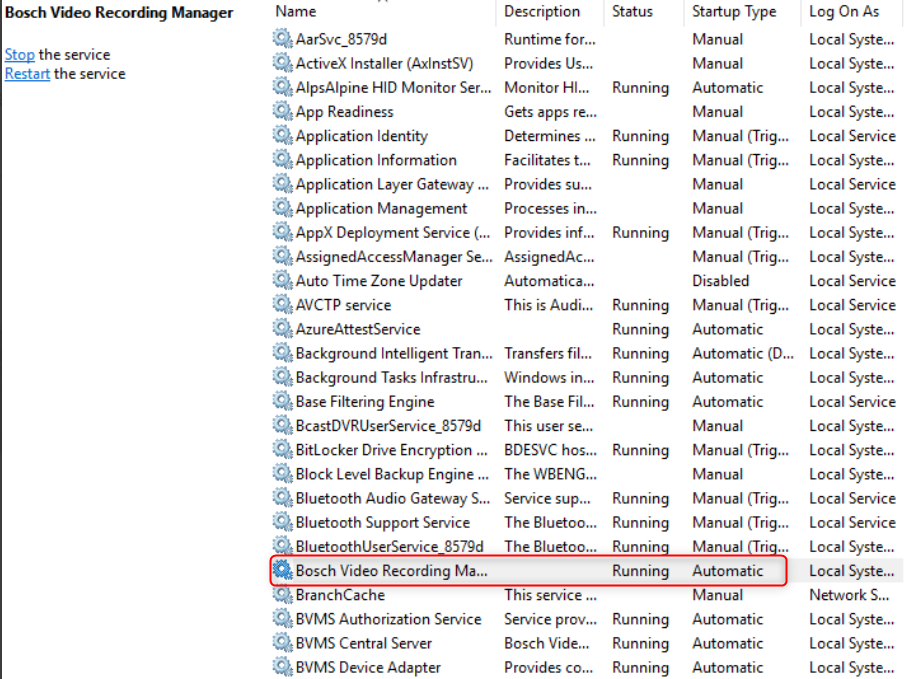This screenshot has height=679, width=916.
Task: Select the Bosch Video Recording Ma... row name
Action: coord(391,570)
